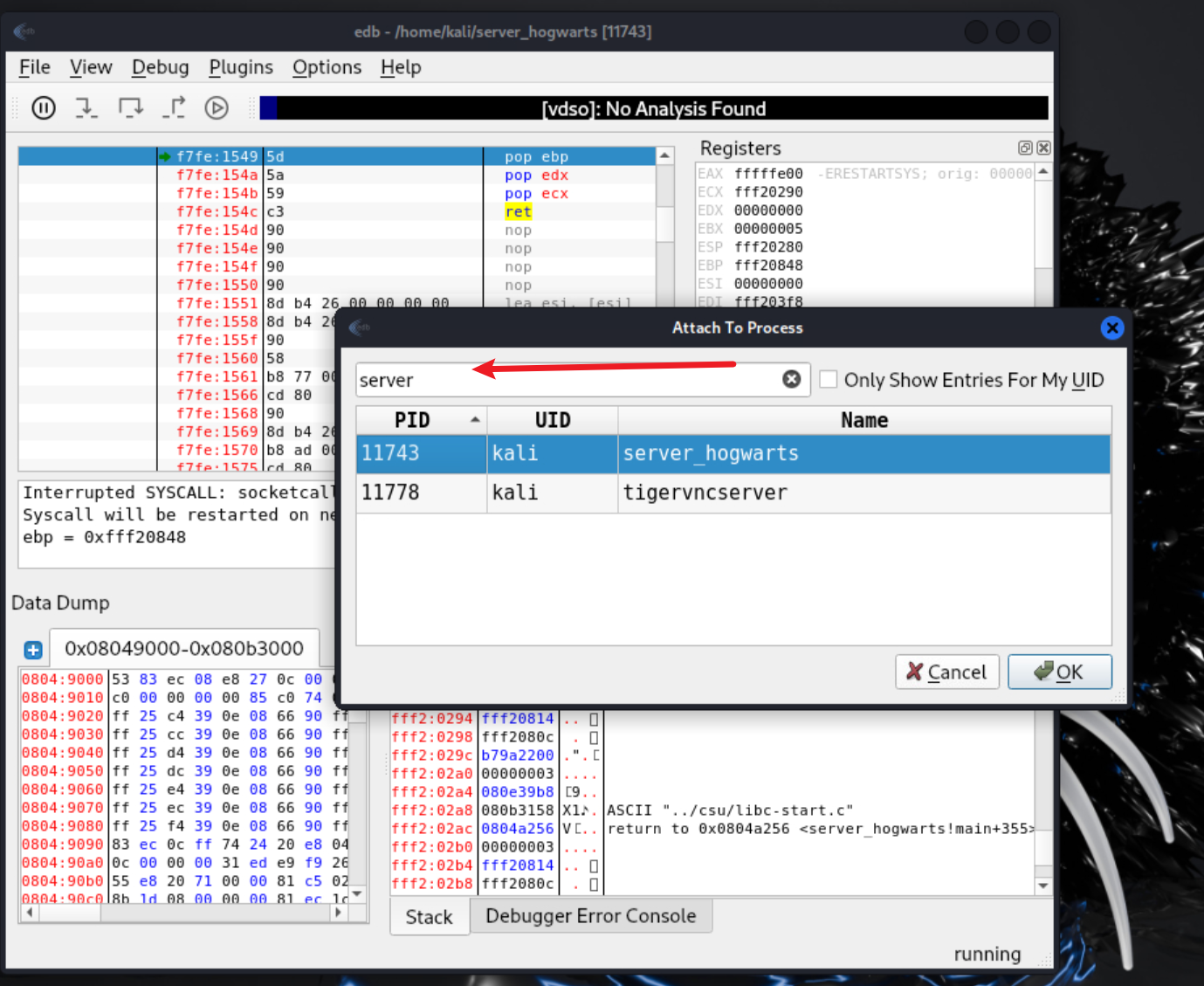The width and height of the screenshot is (1204, 986).
Task: Click the Pause debugger toolbar icon
Action: coord(43,107)
